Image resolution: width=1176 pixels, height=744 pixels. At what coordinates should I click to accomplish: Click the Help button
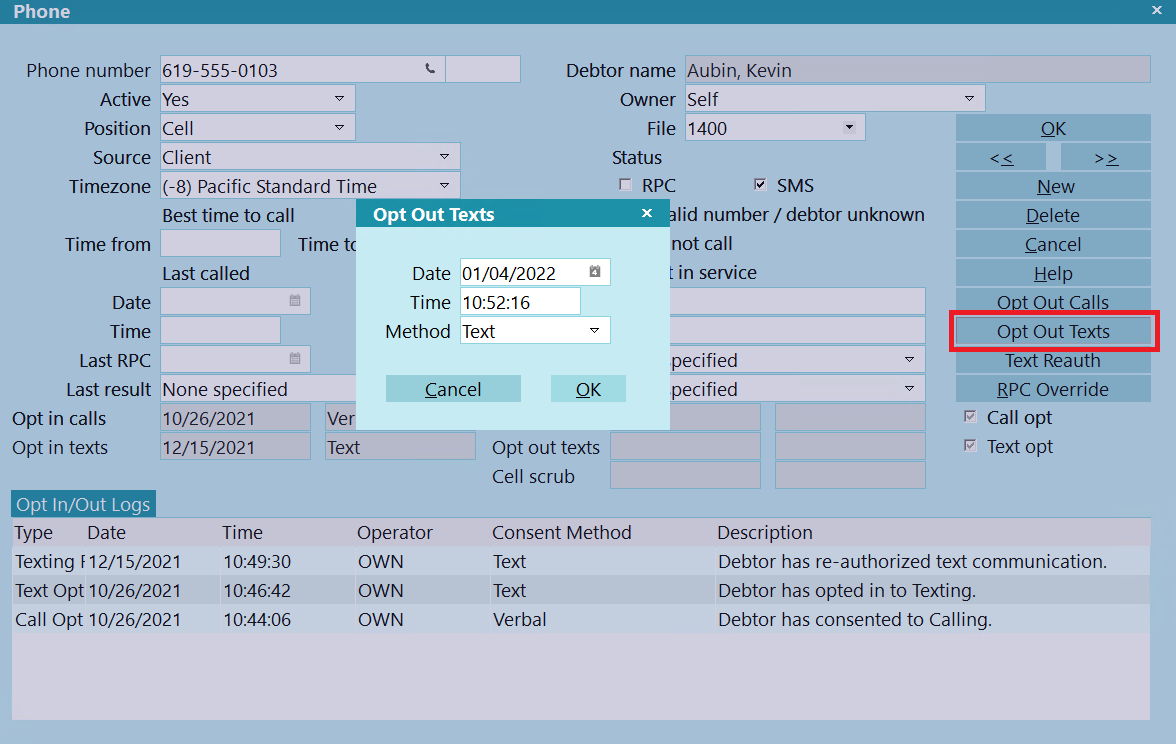pos(1053,273)
